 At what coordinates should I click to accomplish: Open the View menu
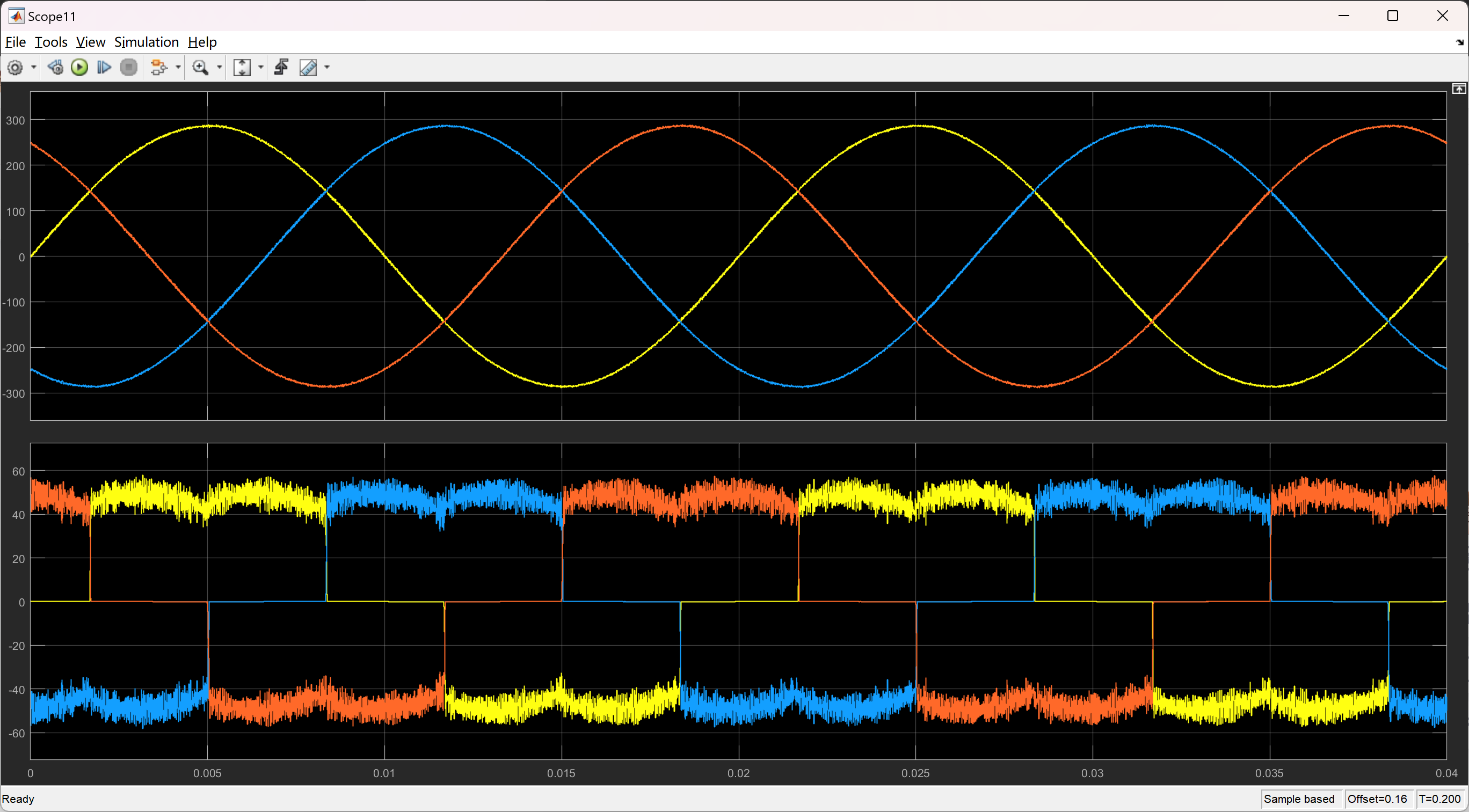coord(91,42)
